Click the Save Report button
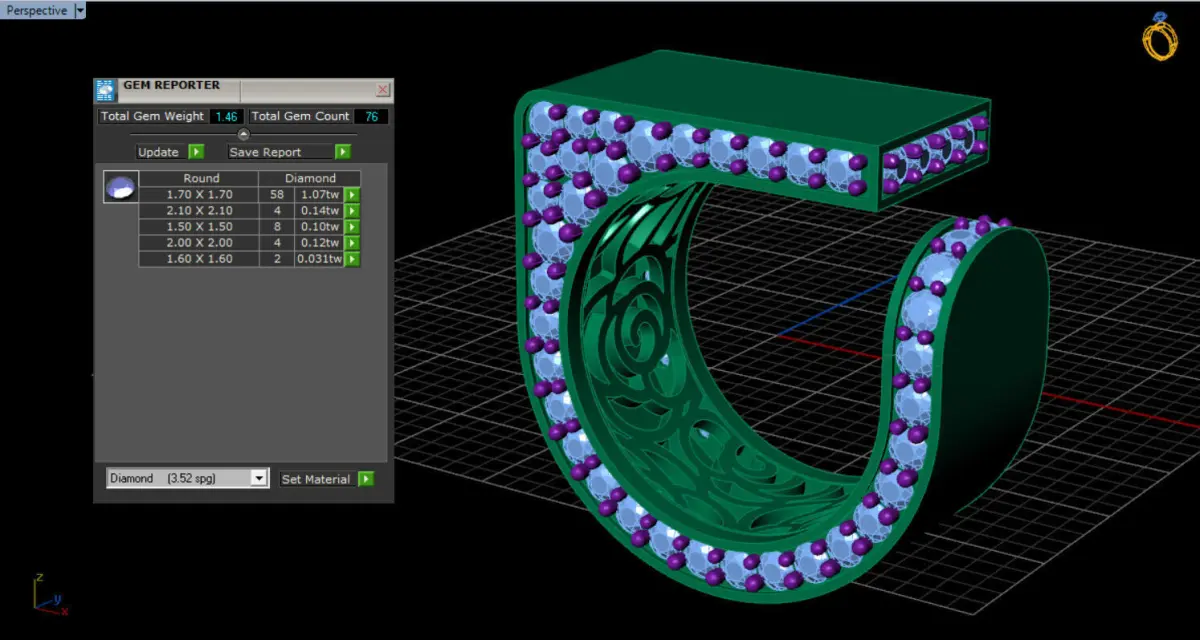 [x=280, y=152]
